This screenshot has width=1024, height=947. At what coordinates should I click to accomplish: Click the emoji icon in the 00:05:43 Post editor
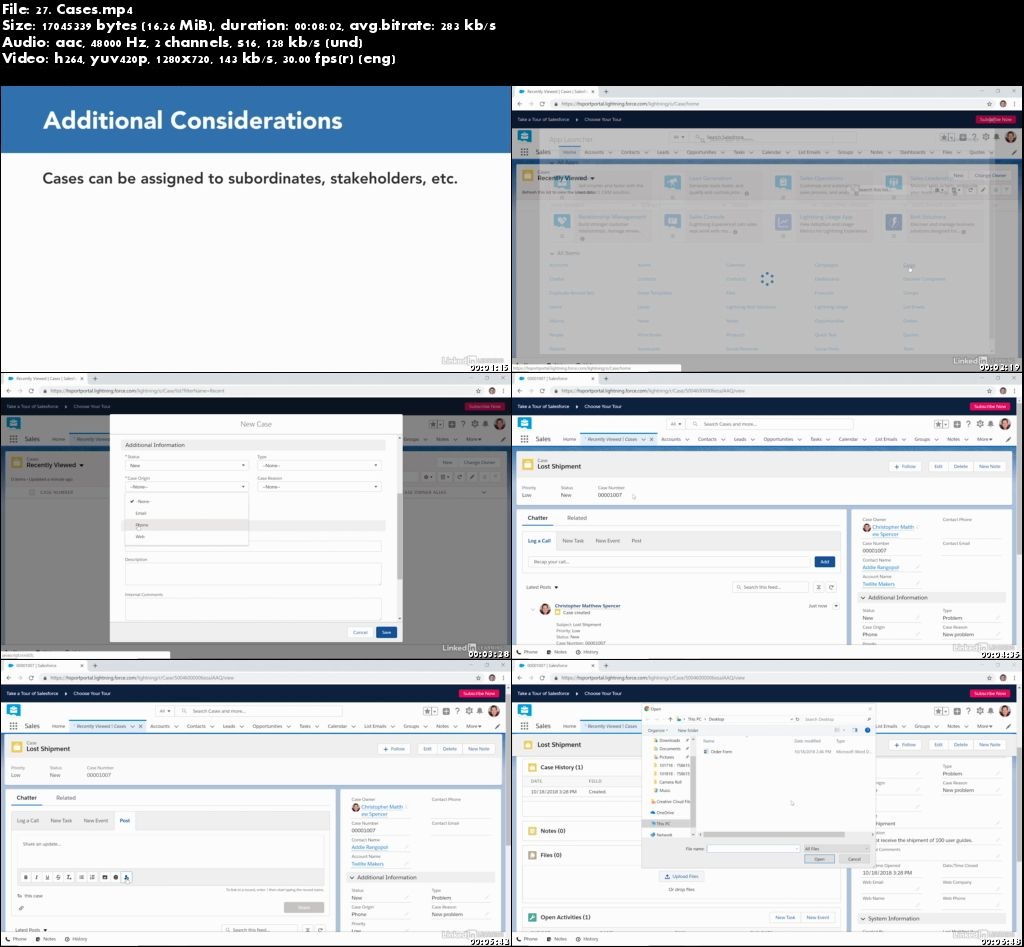pyautogui.click(x=116, y=877)
